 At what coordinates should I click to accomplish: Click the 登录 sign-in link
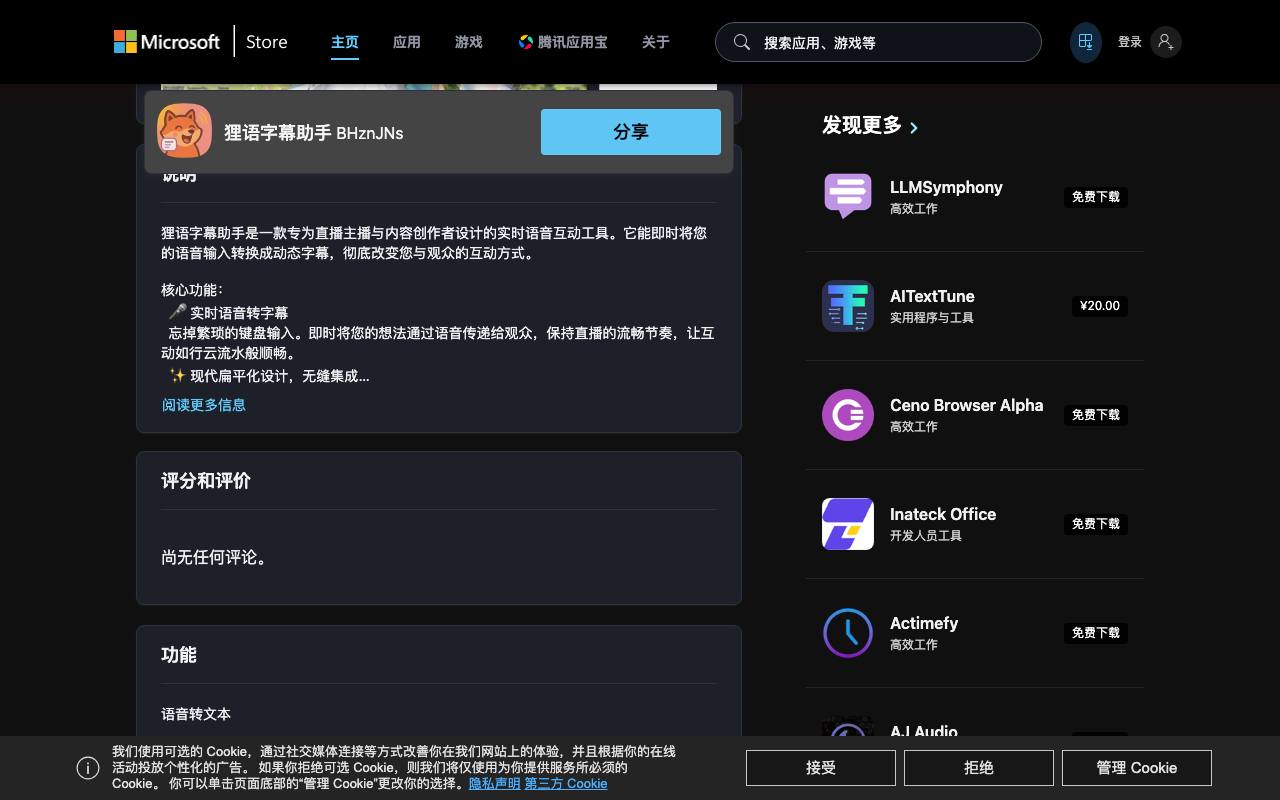coord(1130,42)
